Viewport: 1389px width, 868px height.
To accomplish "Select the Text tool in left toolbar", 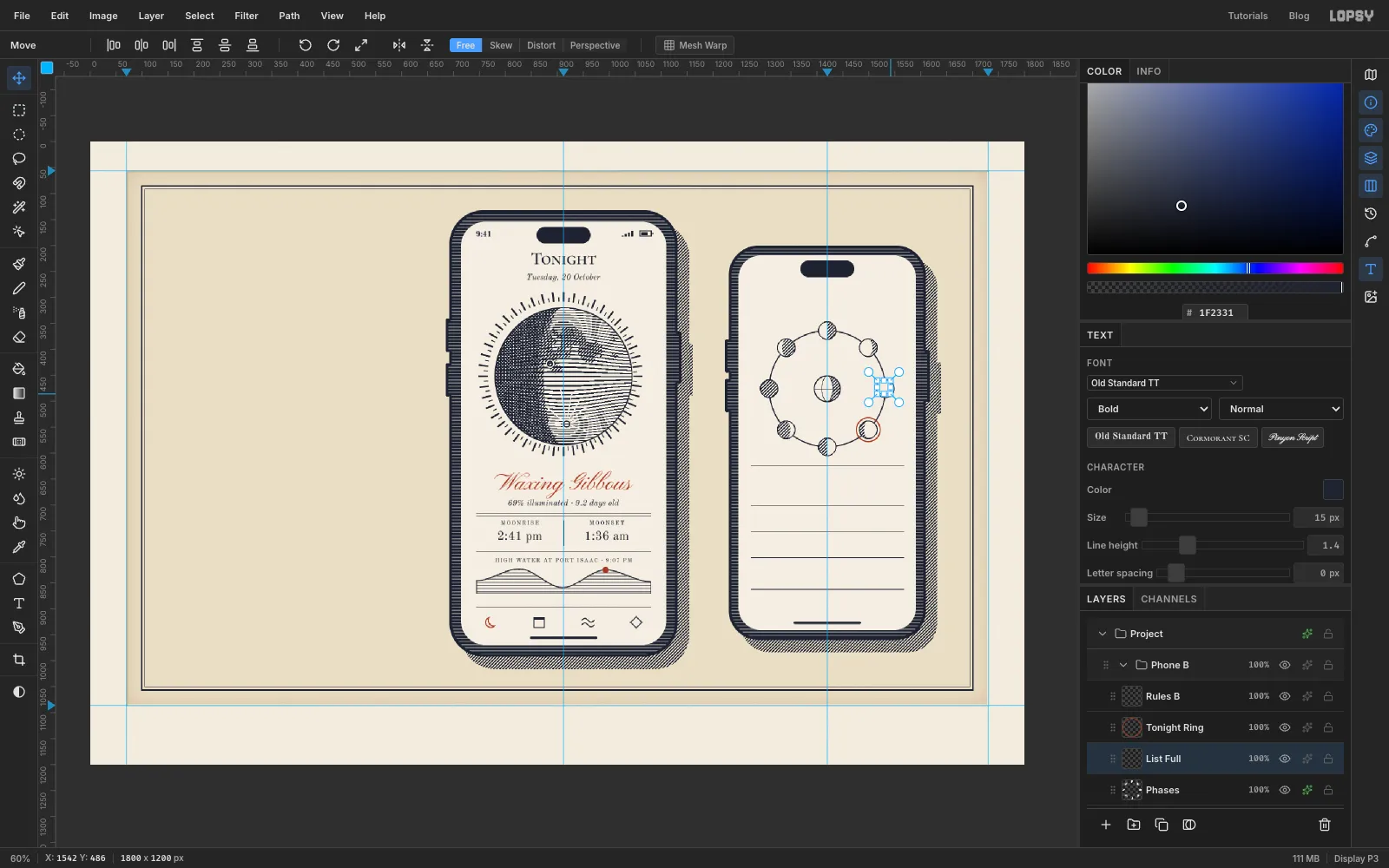I will [19, 603].
